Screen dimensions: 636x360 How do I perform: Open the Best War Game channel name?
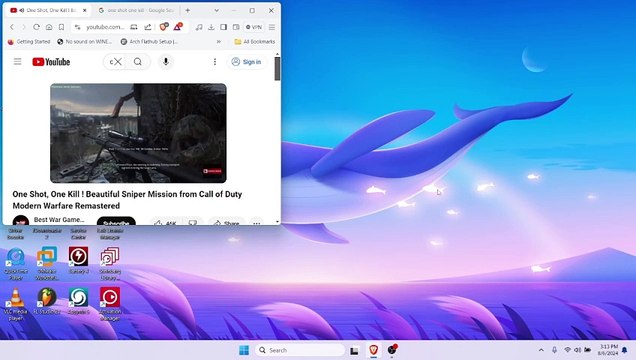59,219
